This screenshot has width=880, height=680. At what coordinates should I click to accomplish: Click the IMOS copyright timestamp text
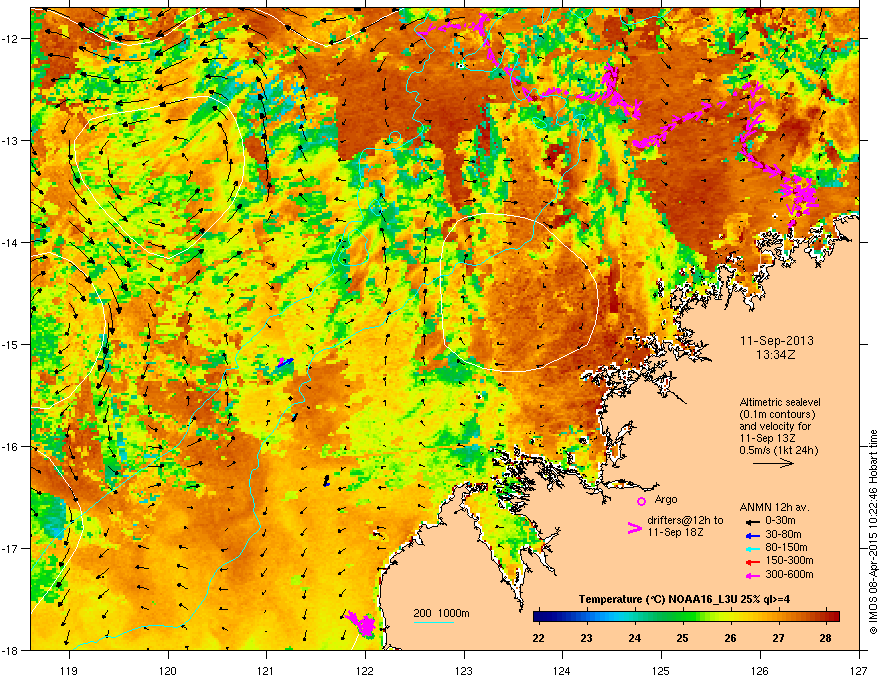873,532
